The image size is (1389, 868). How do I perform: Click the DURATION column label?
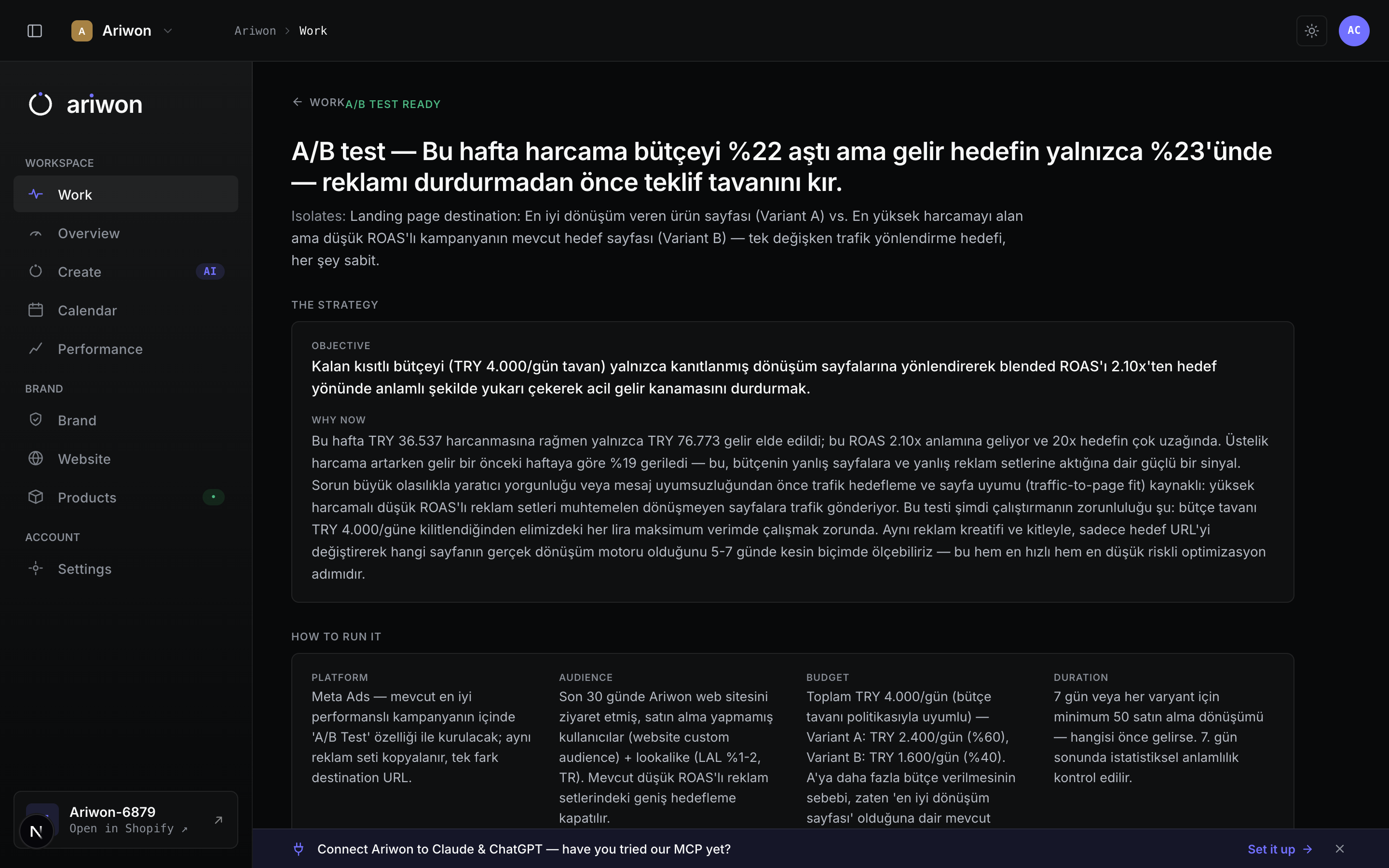pos(1081,678)
